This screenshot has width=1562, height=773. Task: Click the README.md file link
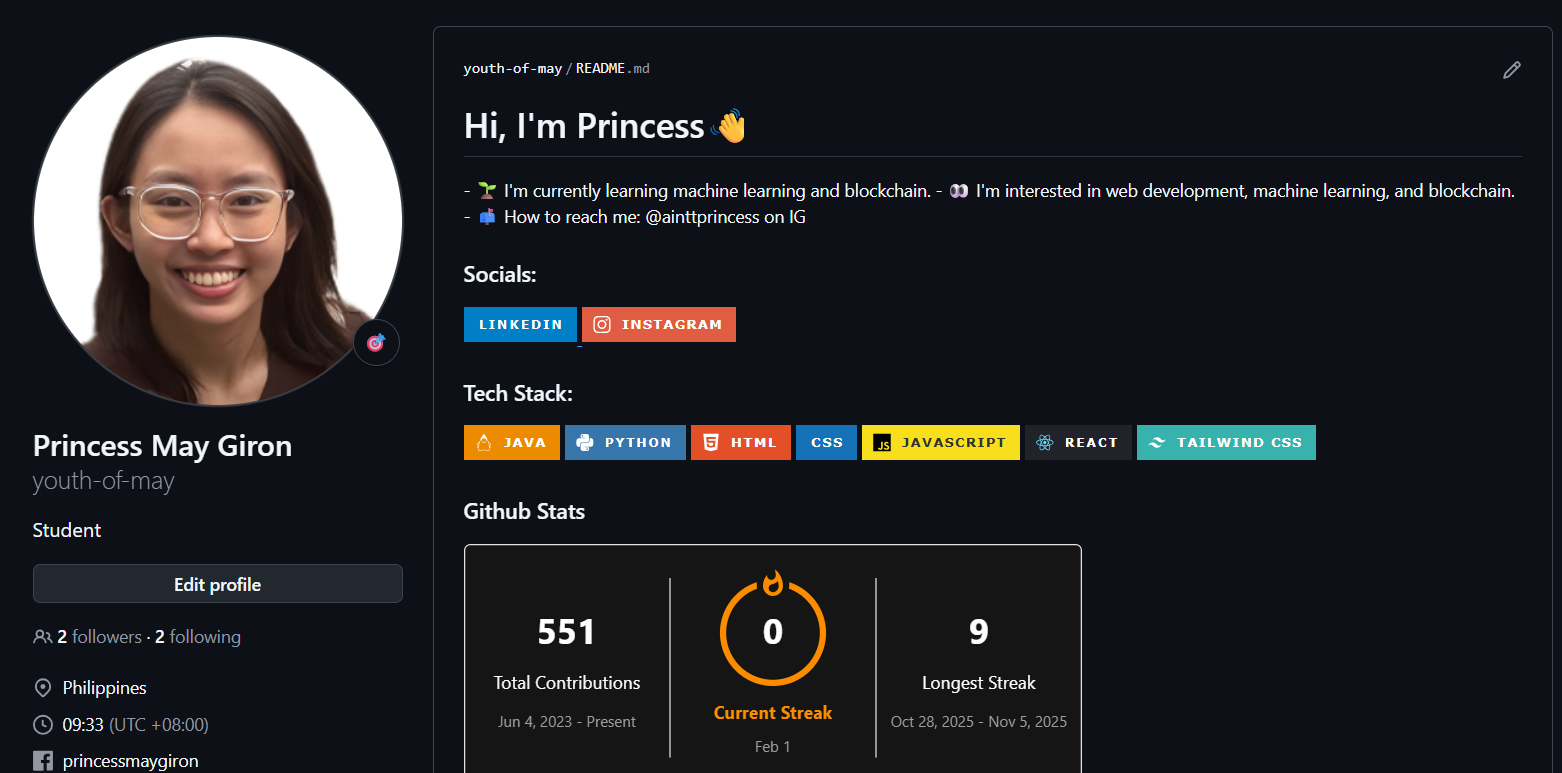click(612, 69)
